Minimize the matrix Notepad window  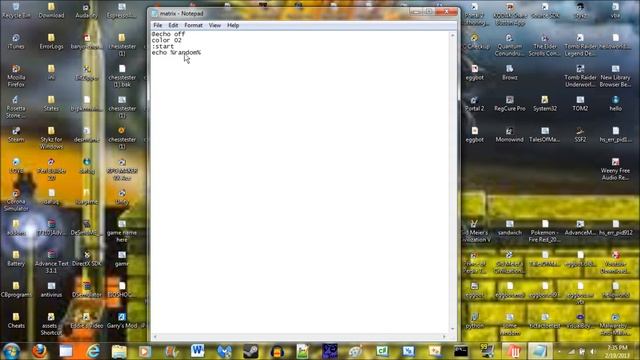416,12
